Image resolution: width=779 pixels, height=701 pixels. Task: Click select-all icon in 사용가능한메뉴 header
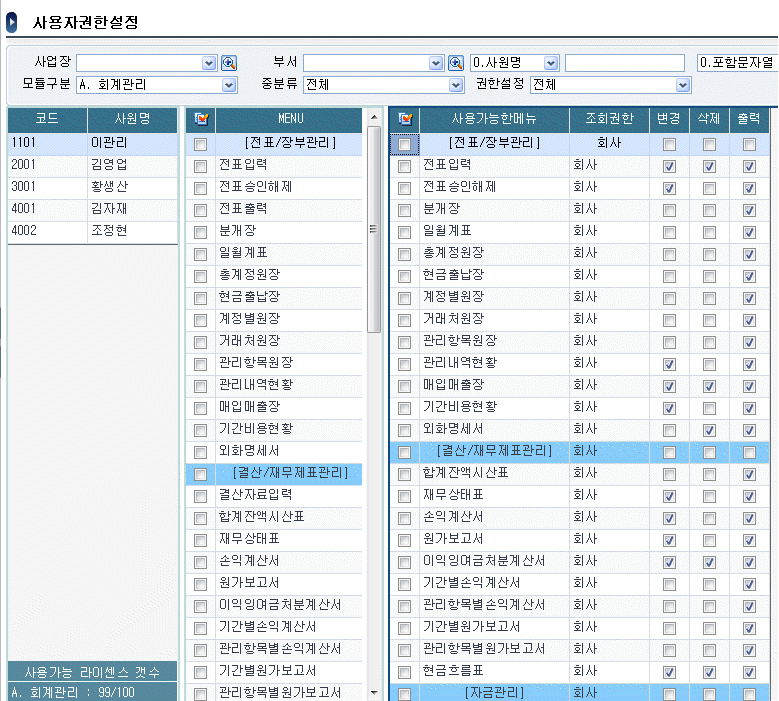click(404, 119)
